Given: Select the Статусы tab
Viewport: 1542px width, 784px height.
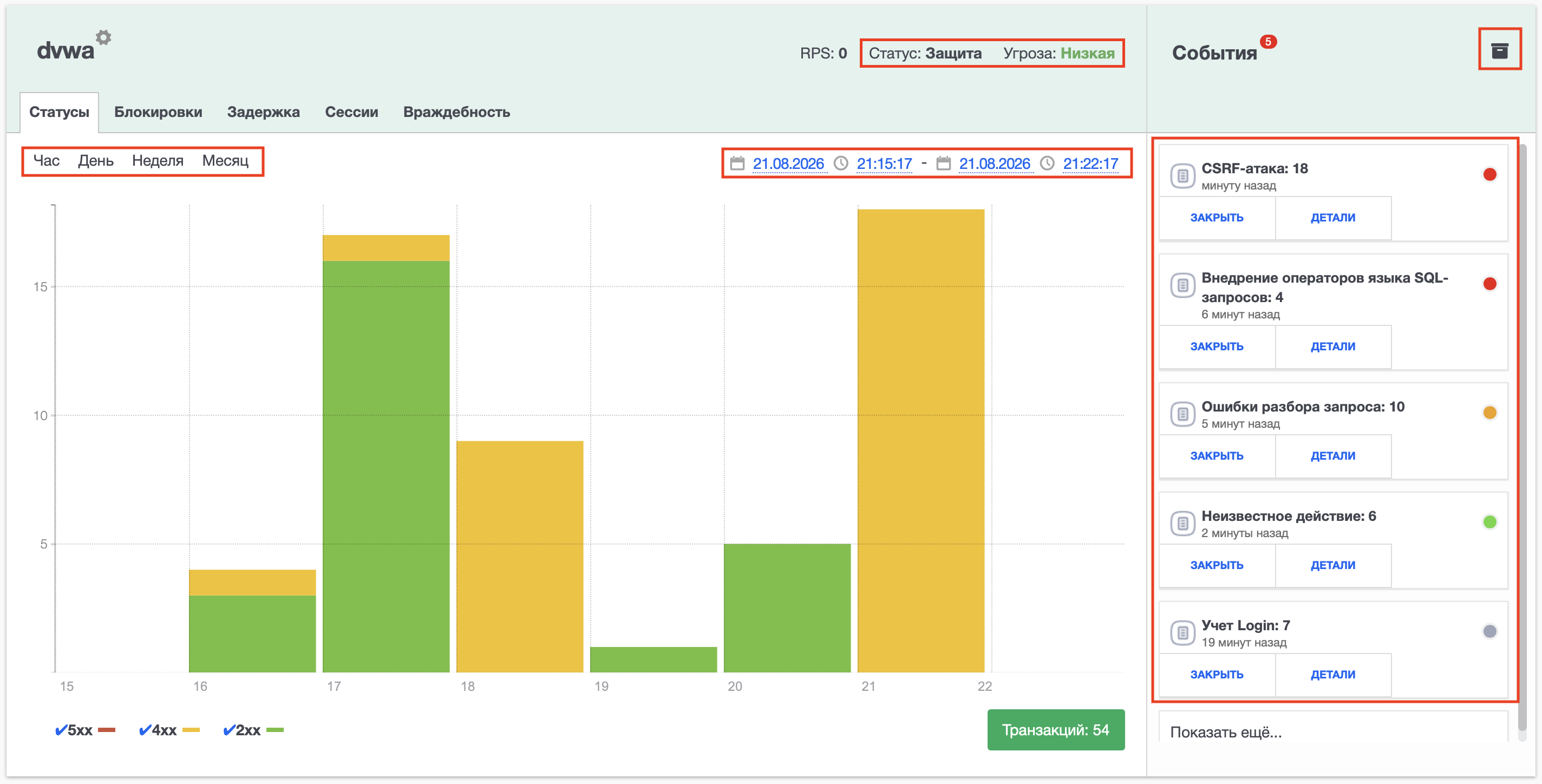Looking at the screenshot, I should pos(59,113).
